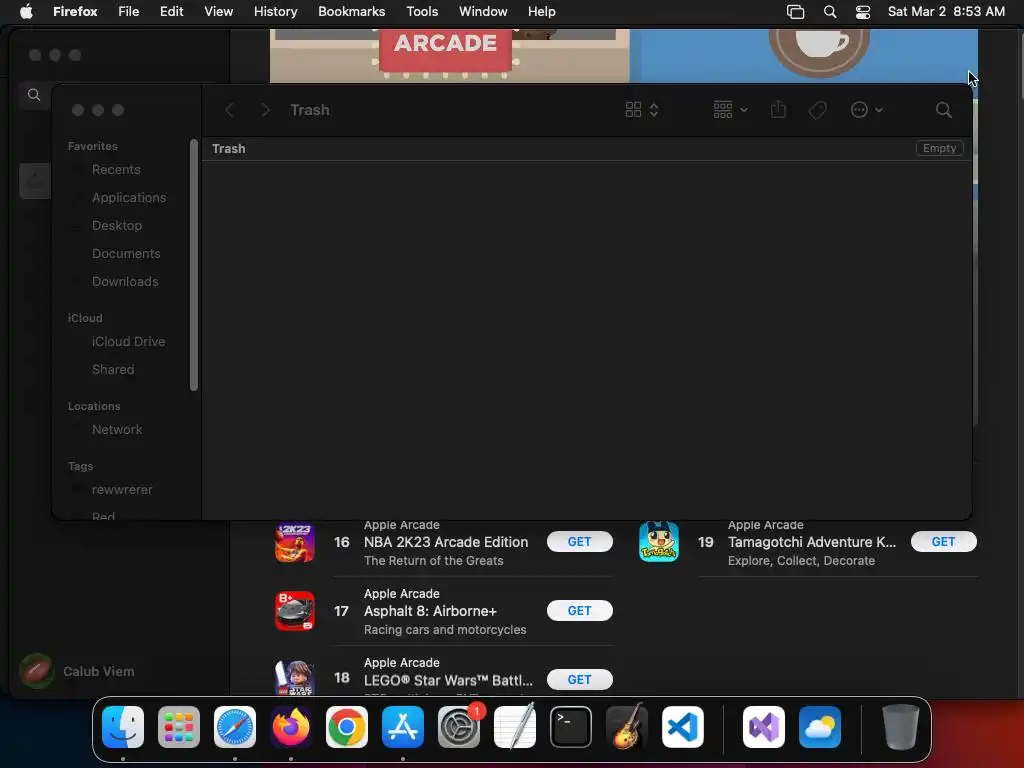Select Desktop in Finder sidebar
This screenshot has height=768, width=1024.
[x=117, y=226]
